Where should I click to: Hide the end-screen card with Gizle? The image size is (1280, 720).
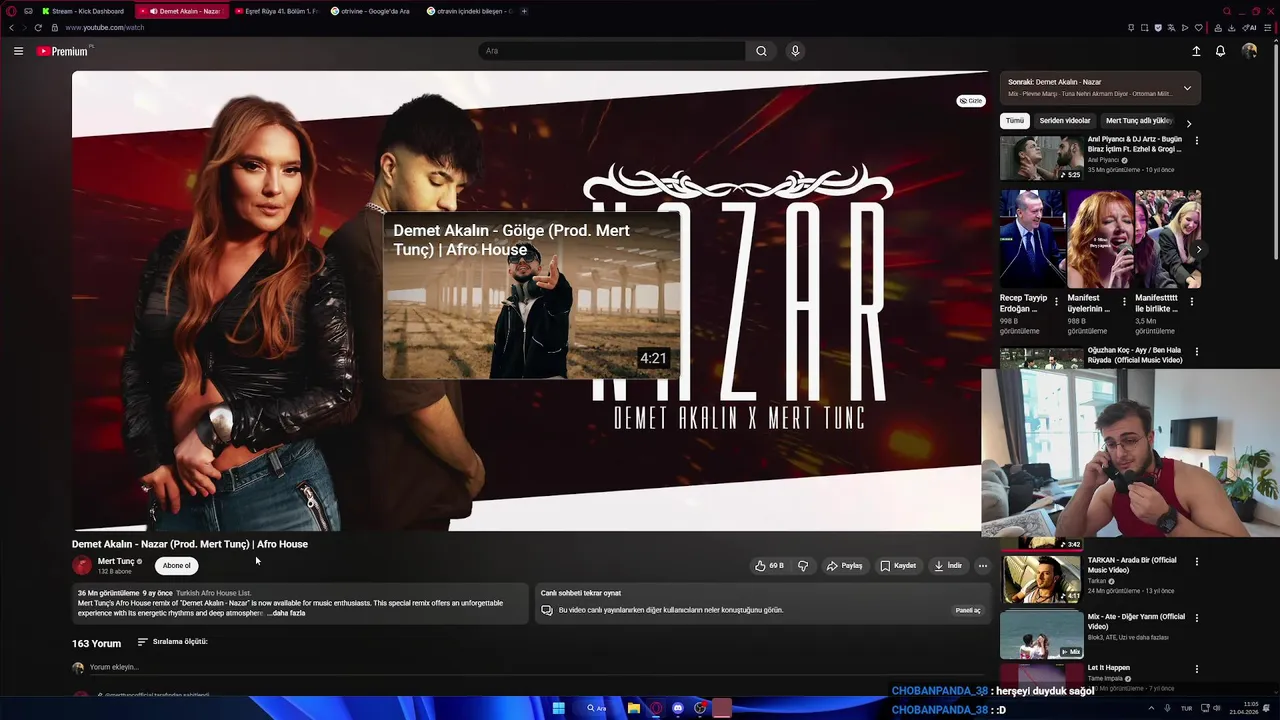(971, 101)
